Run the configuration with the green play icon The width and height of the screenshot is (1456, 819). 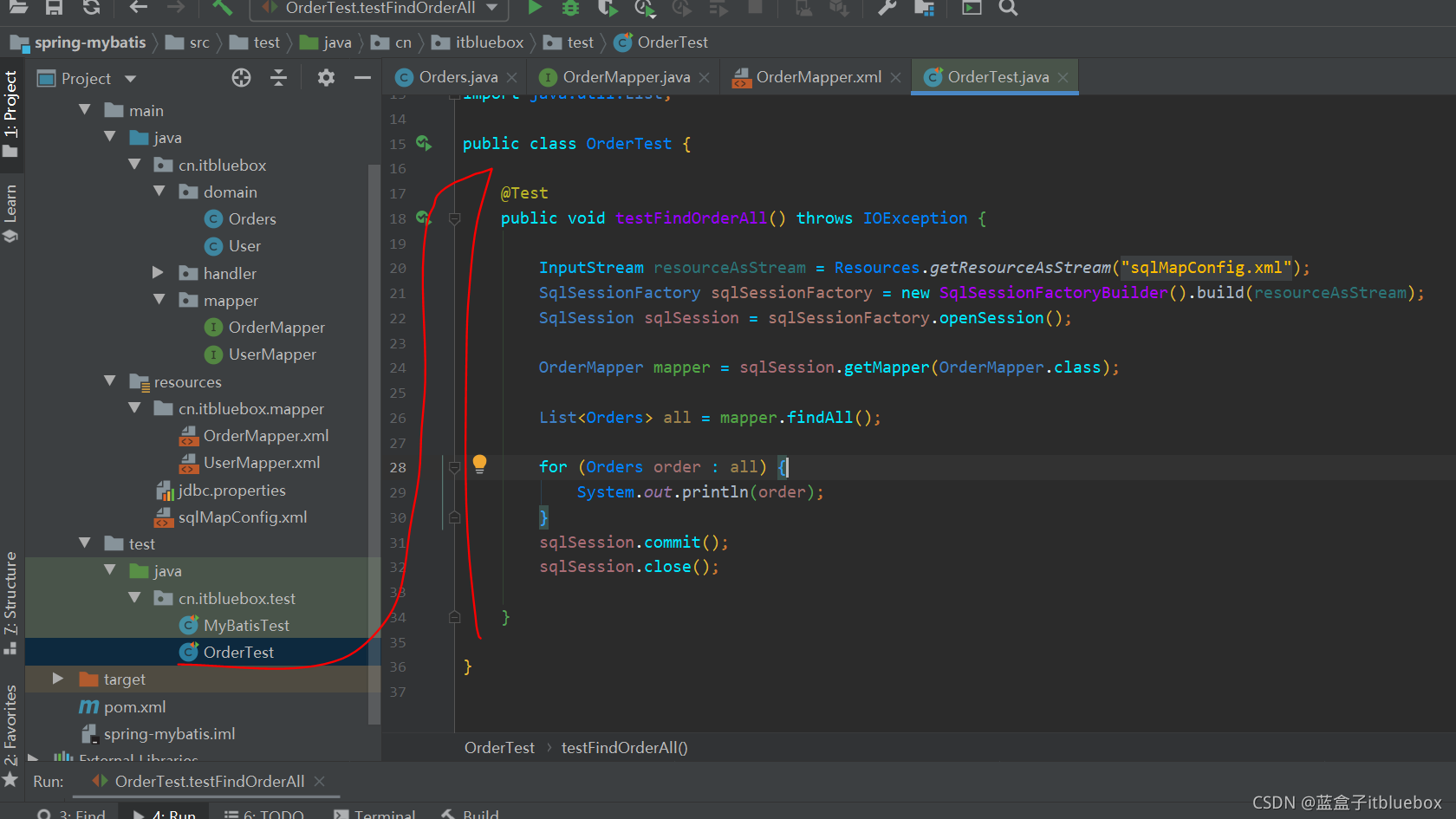click(x=535, y=8)
